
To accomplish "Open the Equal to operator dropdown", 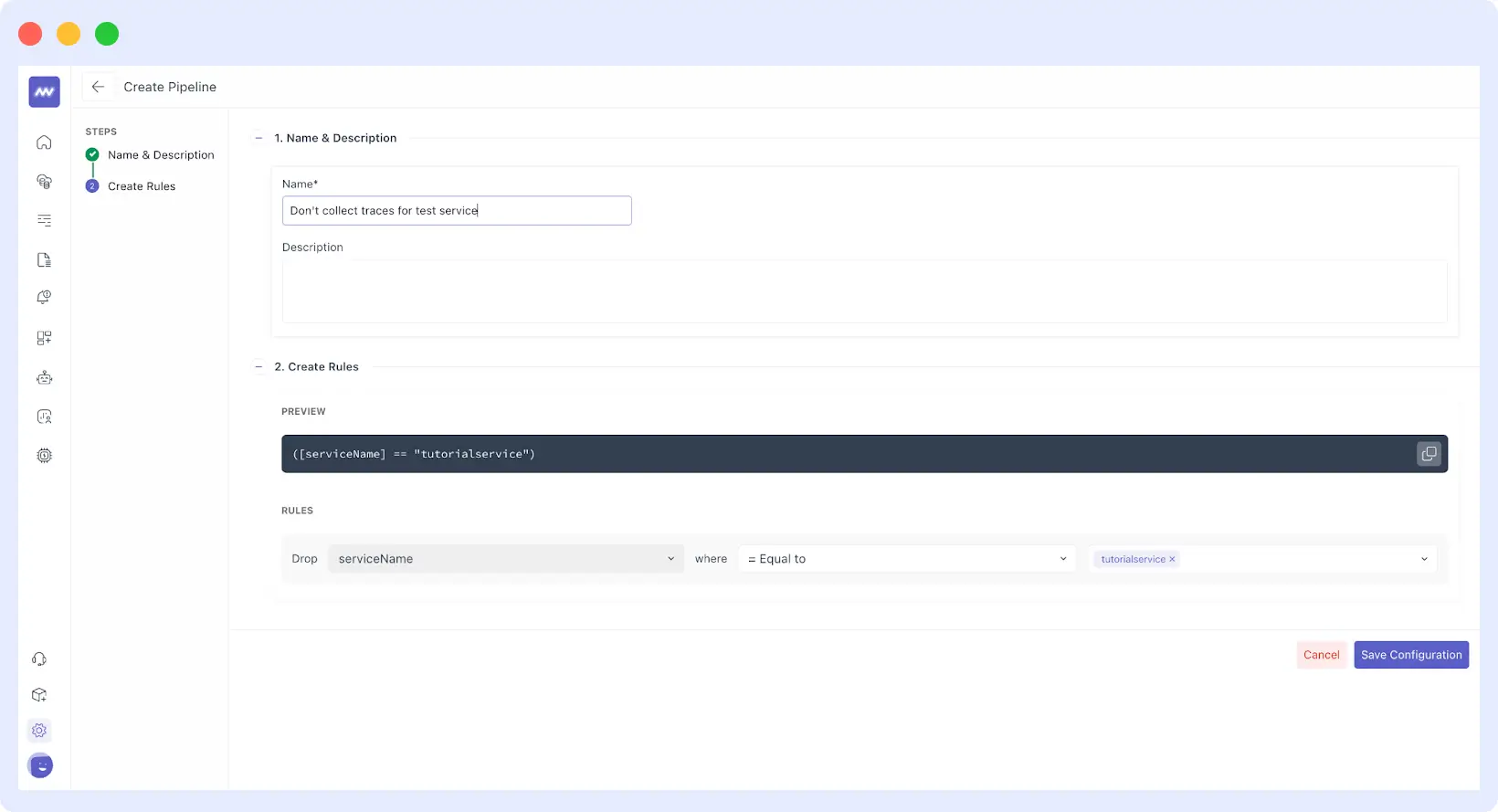I will click(x=907, y=559).
